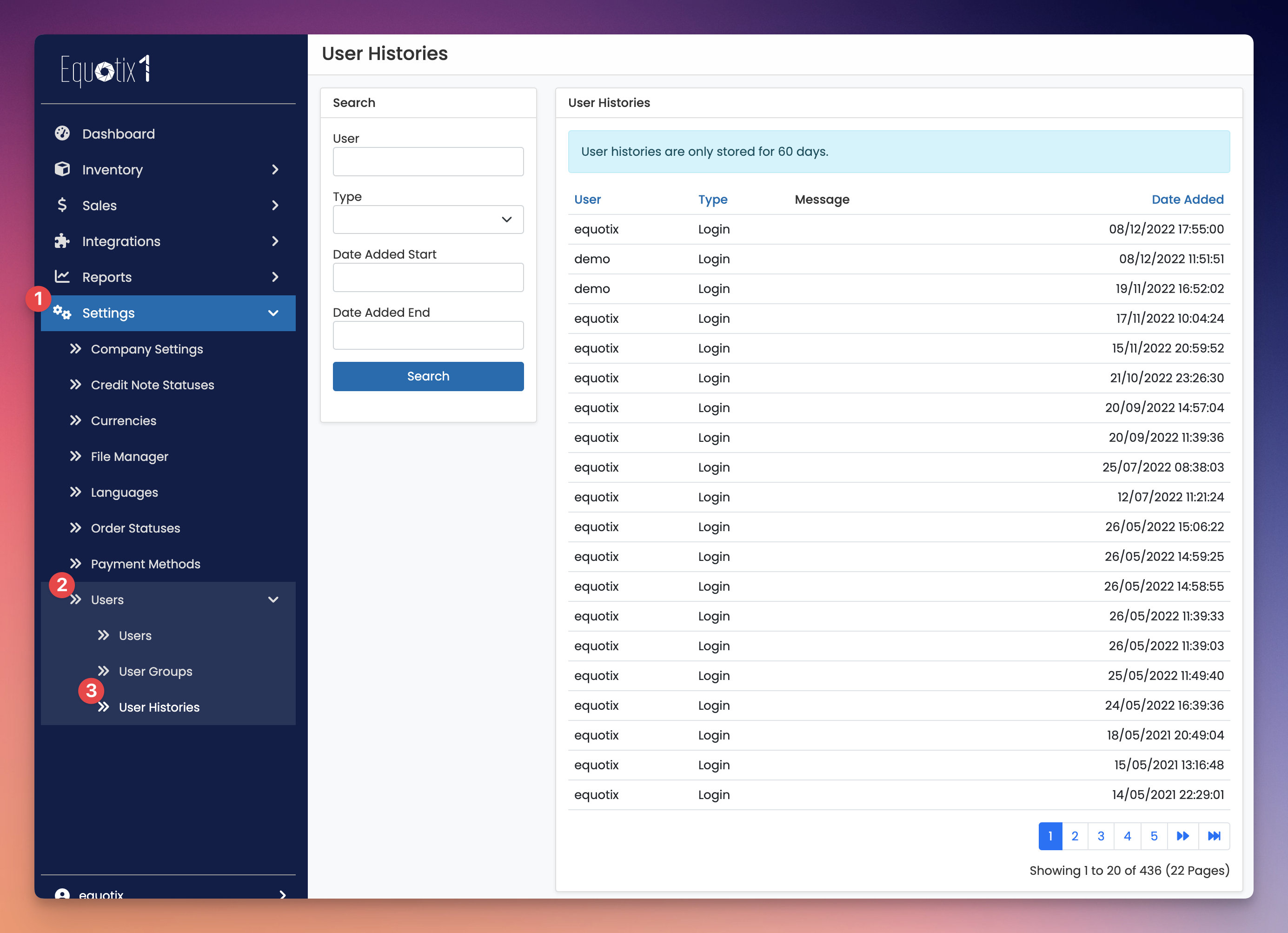
Task: Expand the equotix account menu arrow
Action: coord(282,894)
